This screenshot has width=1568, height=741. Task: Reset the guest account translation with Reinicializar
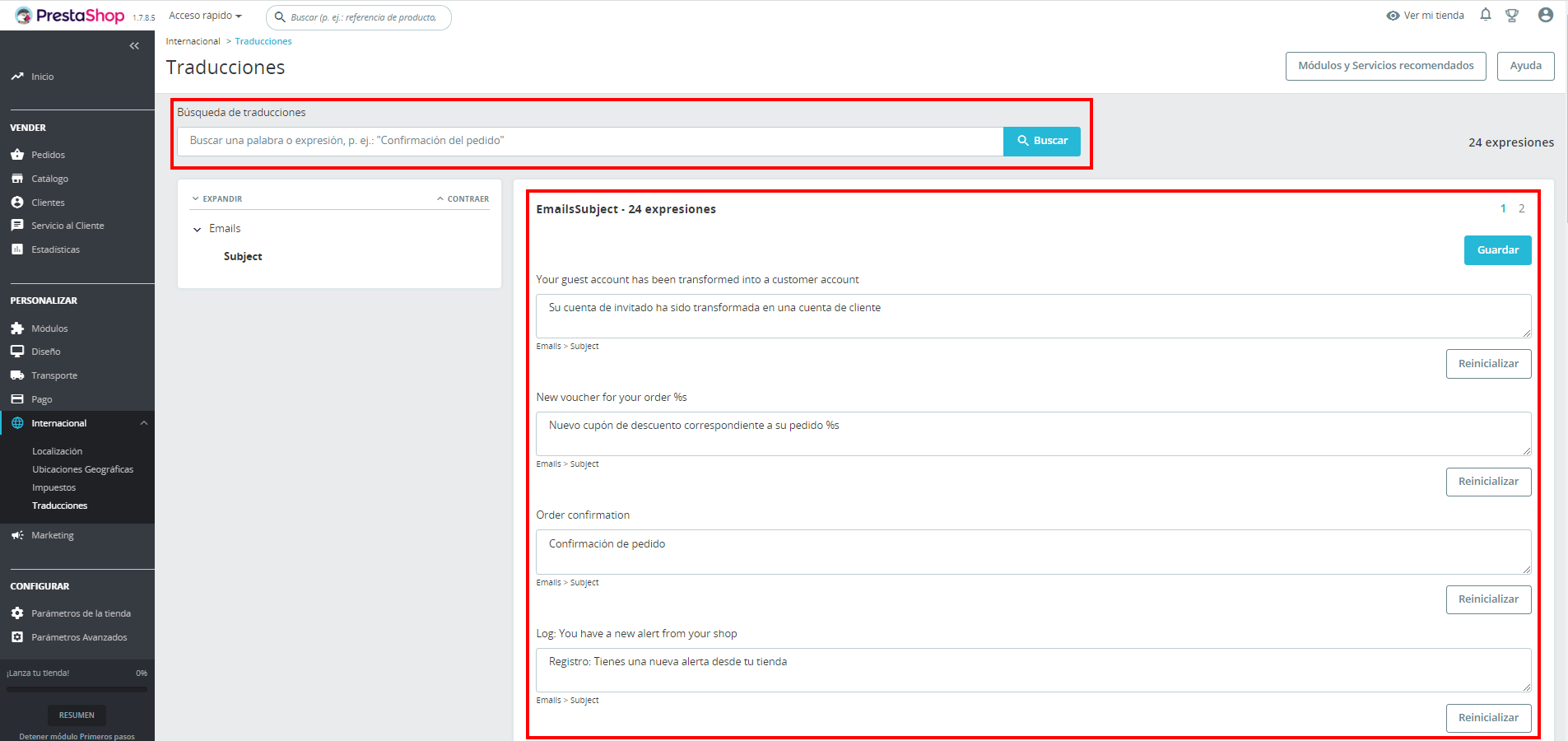[x=1489, y=364]
